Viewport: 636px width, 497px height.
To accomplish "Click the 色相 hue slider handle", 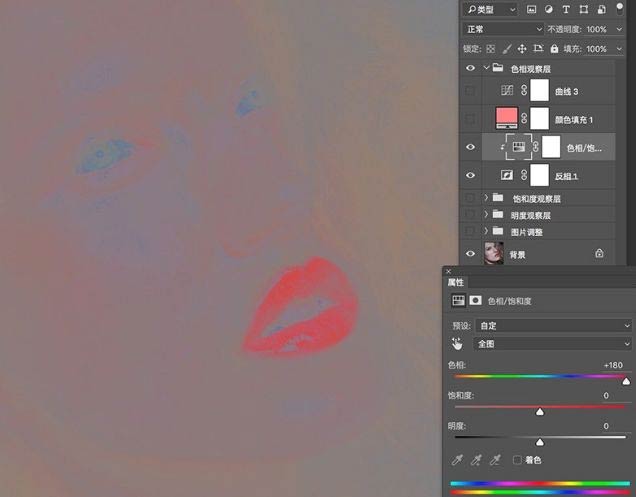I will (x=626, y=381).
